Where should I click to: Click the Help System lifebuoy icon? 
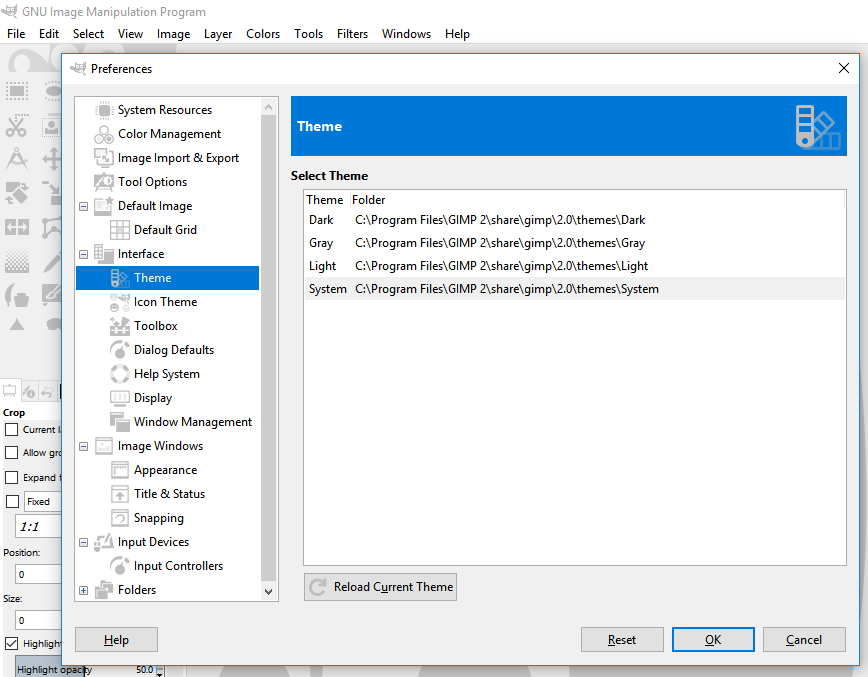point(120,374)
